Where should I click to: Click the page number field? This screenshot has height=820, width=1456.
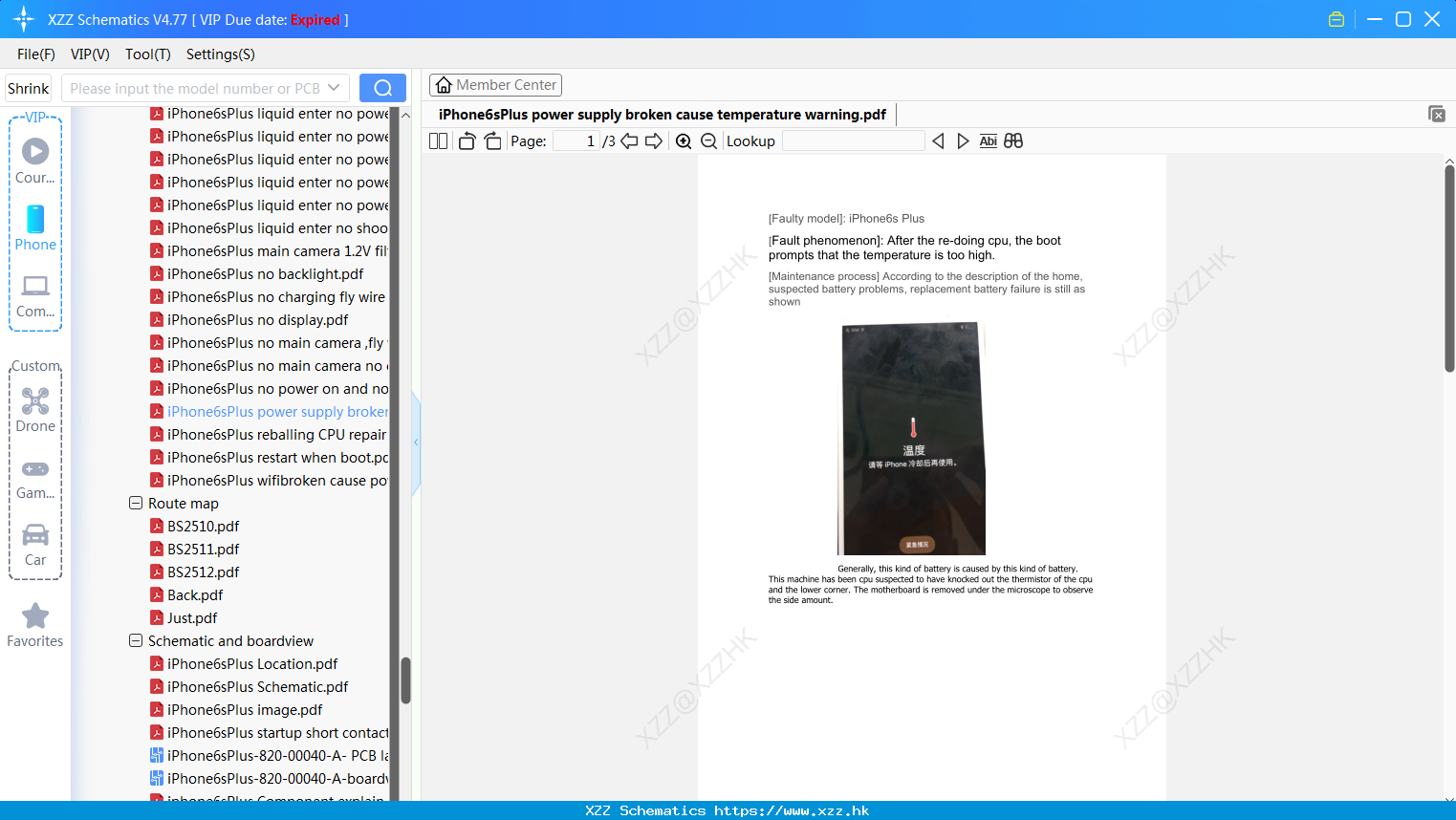tap(576, 141)
